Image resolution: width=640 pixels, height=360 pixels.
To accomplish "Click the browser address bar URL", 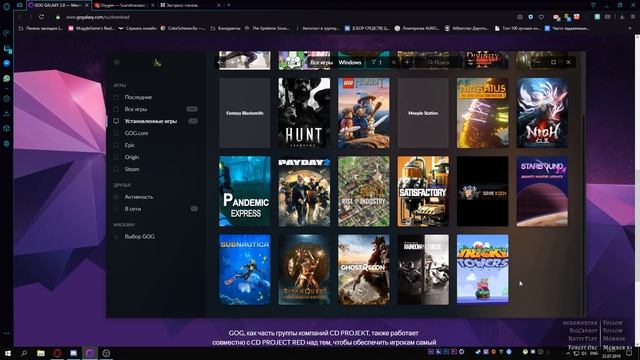I will [98, 17].
